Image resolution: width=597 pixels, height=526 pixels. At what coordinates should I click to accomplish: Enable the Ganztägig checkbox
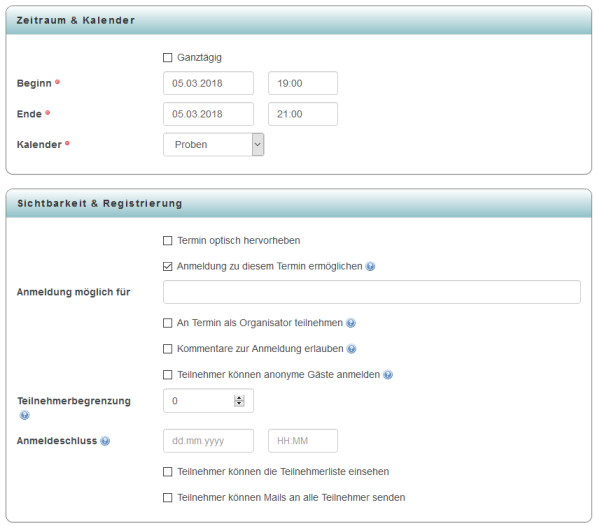[168, 58]
